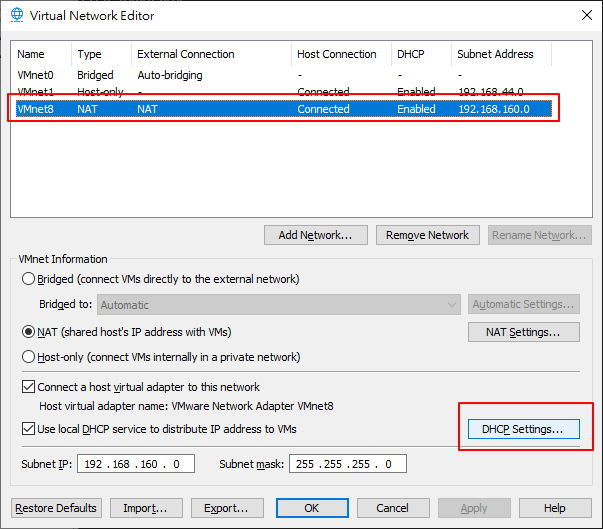Click the Export button
This screenshot has height=529, width=603.
[x=227, y=508]
